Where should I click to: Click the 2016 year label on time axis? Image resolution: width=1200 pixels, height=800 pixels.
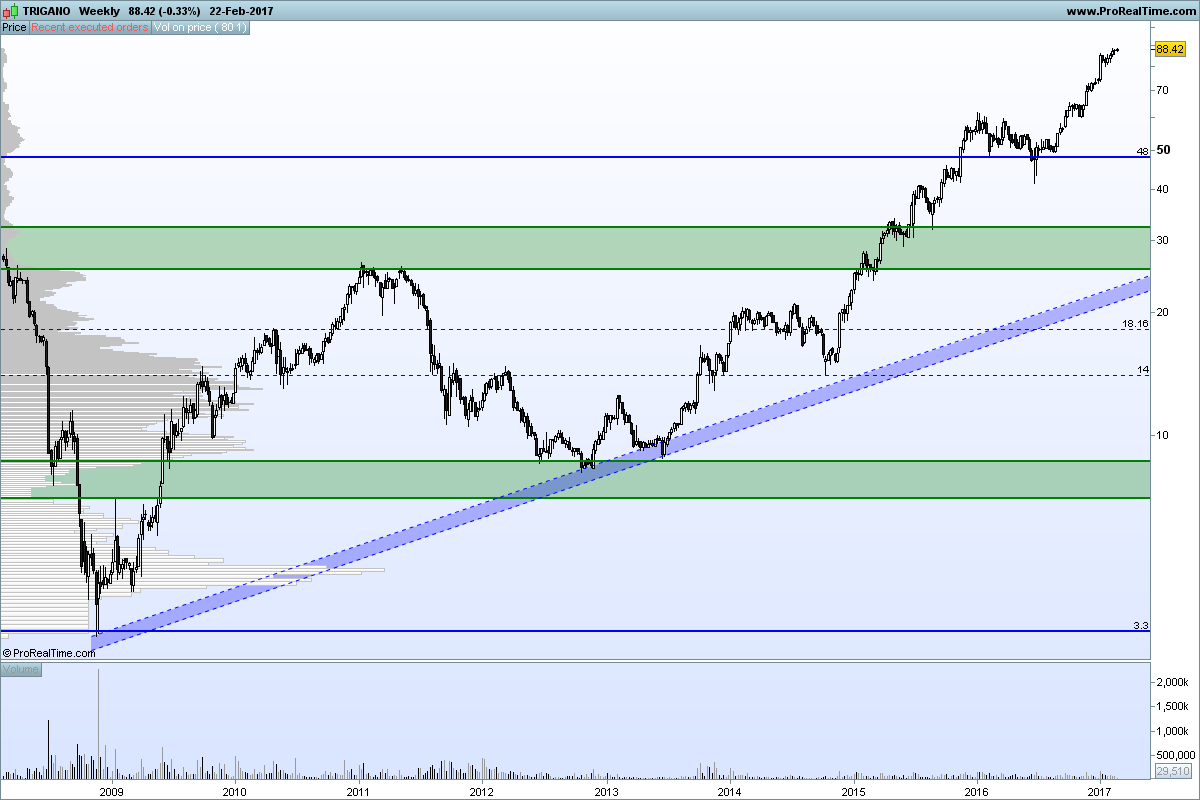coord(977,790)
